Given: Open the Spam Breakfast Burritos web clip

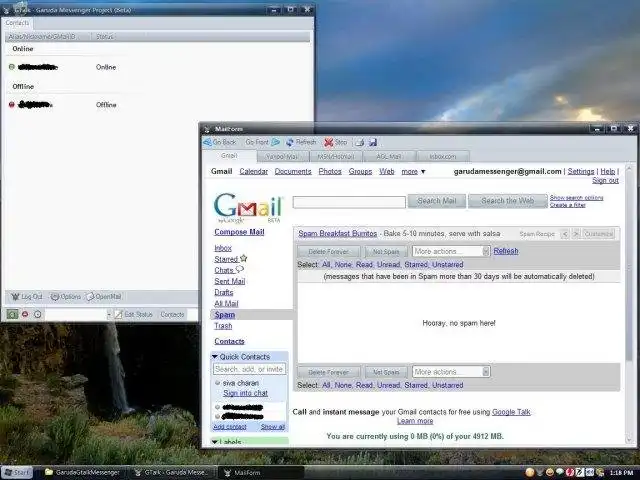Looking at the screenshot, I should [338, 233].
